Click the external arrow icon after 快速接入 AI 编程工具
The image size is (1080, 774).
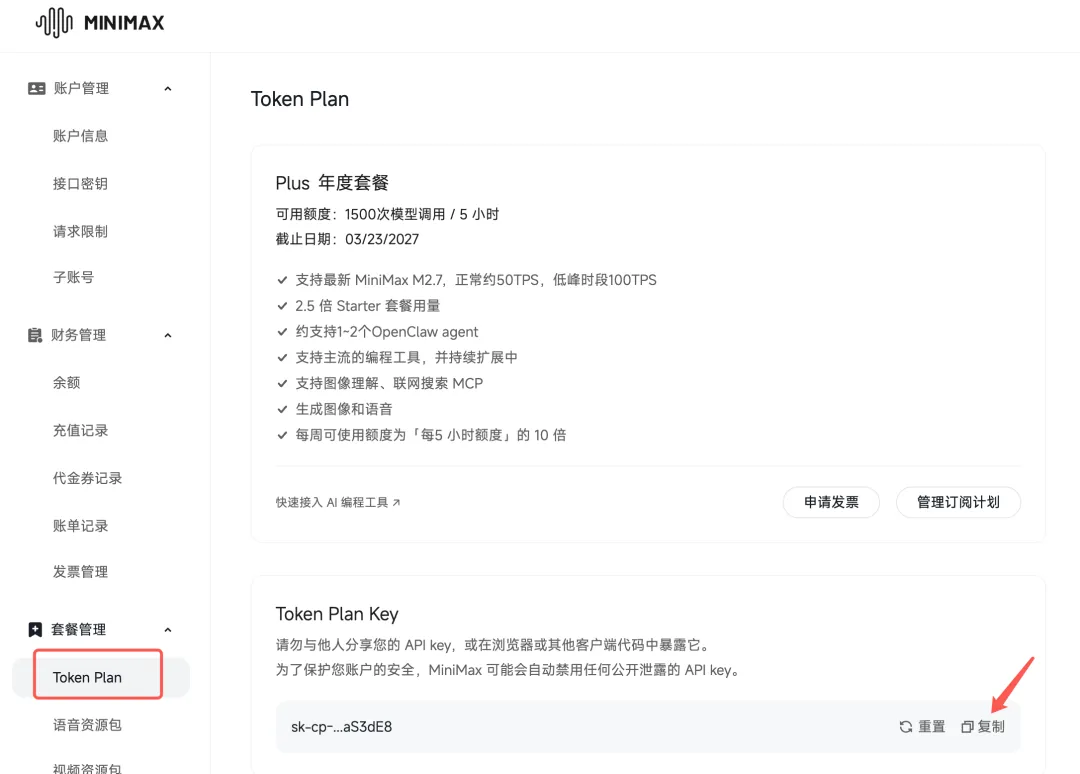[x=396, y=503]
